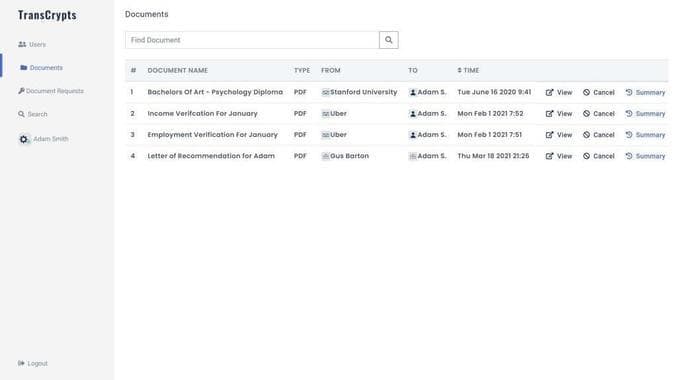
Task: Click Gus Barton sender icon
Action: coord(325,156)
